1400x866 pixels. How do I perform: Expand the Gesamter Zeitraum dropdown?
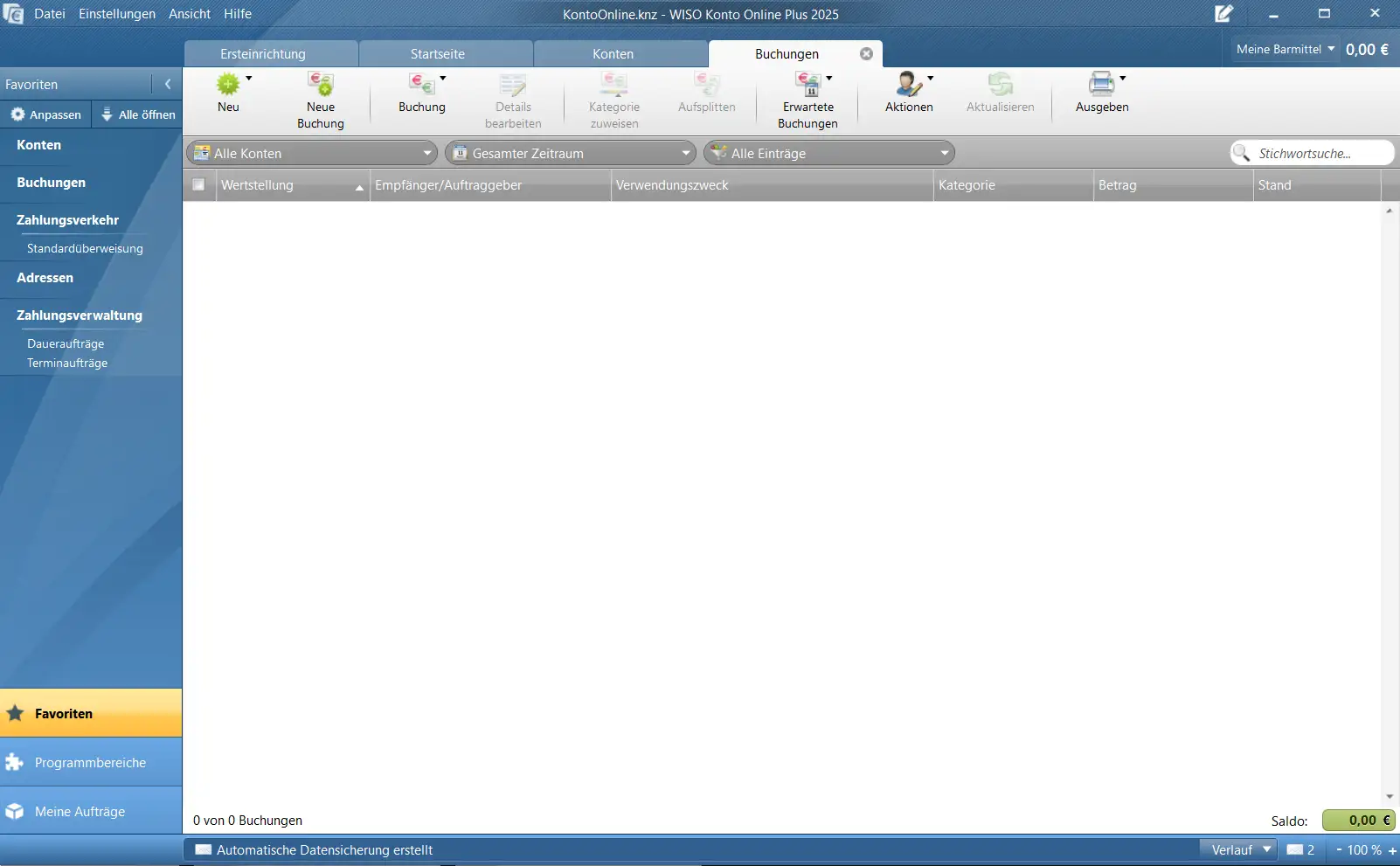click(570, 153)
